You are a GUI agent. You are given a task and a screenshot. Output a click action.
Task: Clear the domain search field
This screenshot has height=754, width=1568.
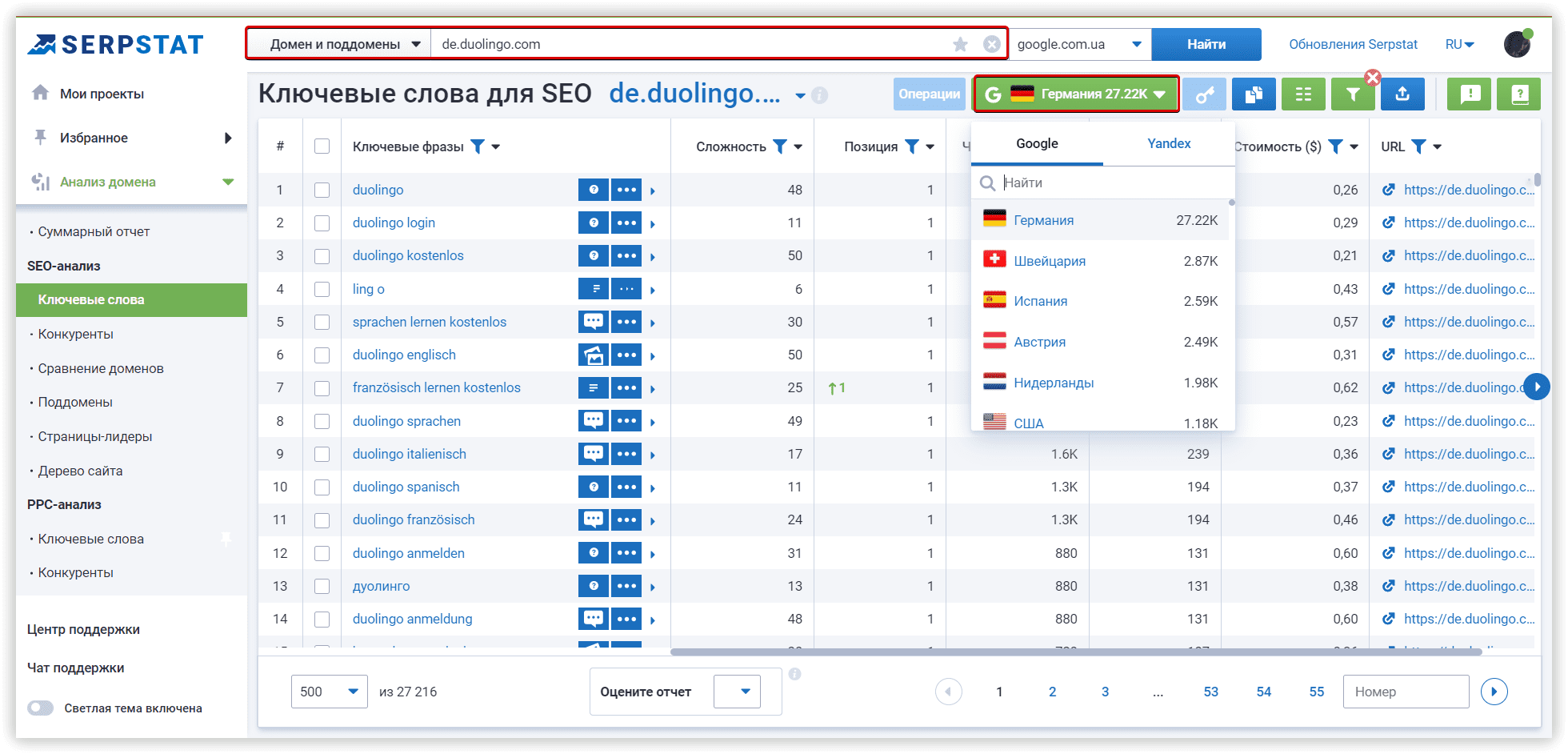coord(991,44)
